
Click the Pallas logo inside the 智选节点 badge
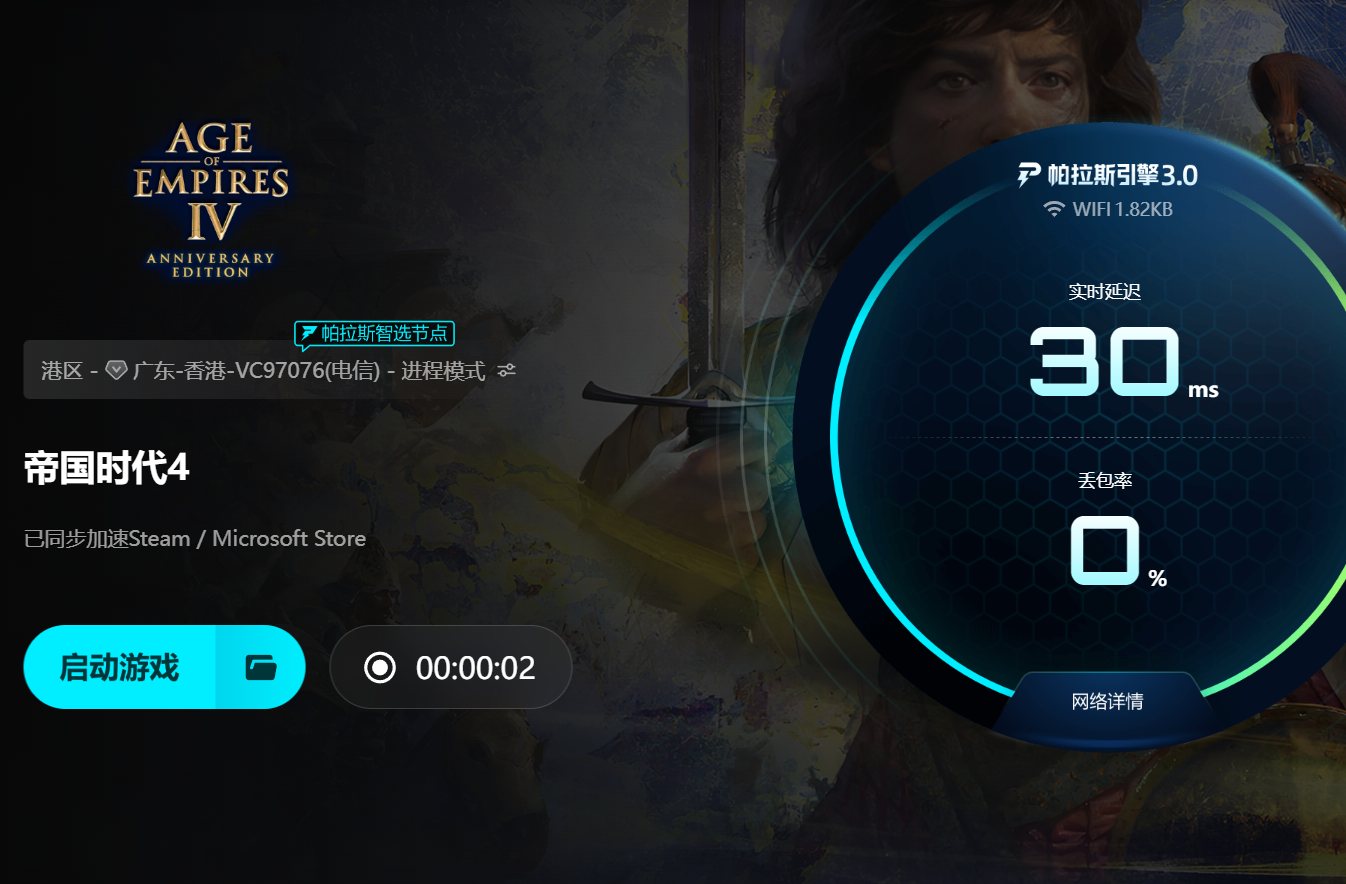(x=308, y=333)
